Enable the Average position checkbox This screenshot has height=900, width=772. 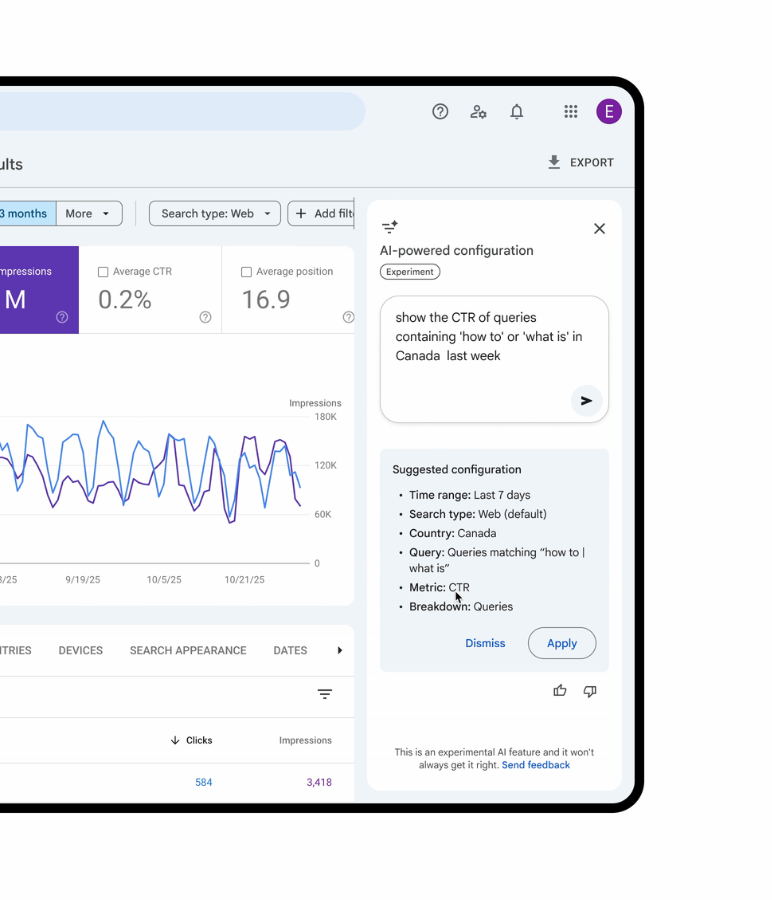pos(246,272)
